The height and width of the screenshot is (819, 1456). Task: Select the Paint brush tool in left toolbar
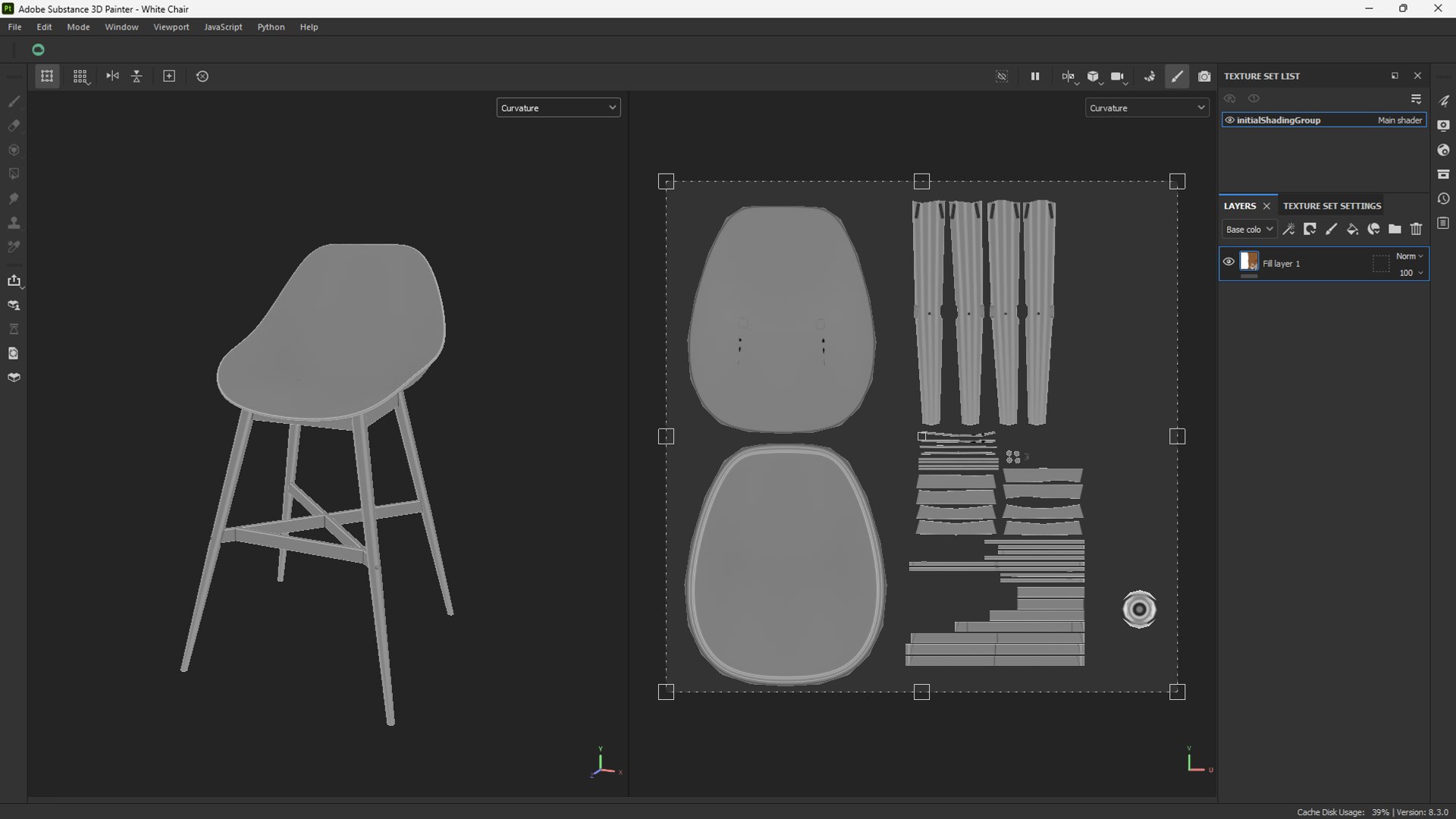tap(14, 101)
